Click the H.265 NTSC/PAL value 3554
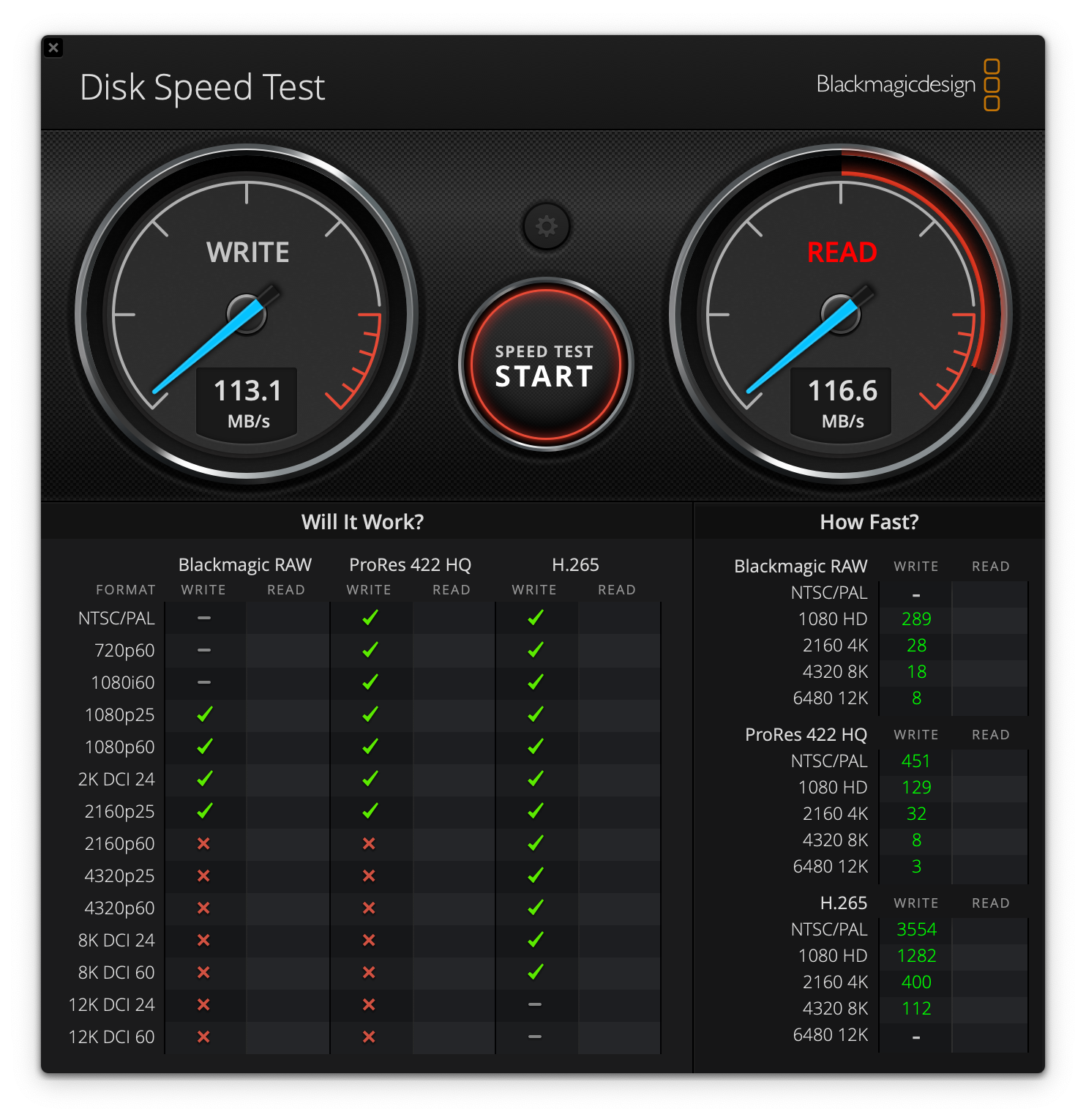This screenshot has height=1120, width=1086. pos(916,930)
